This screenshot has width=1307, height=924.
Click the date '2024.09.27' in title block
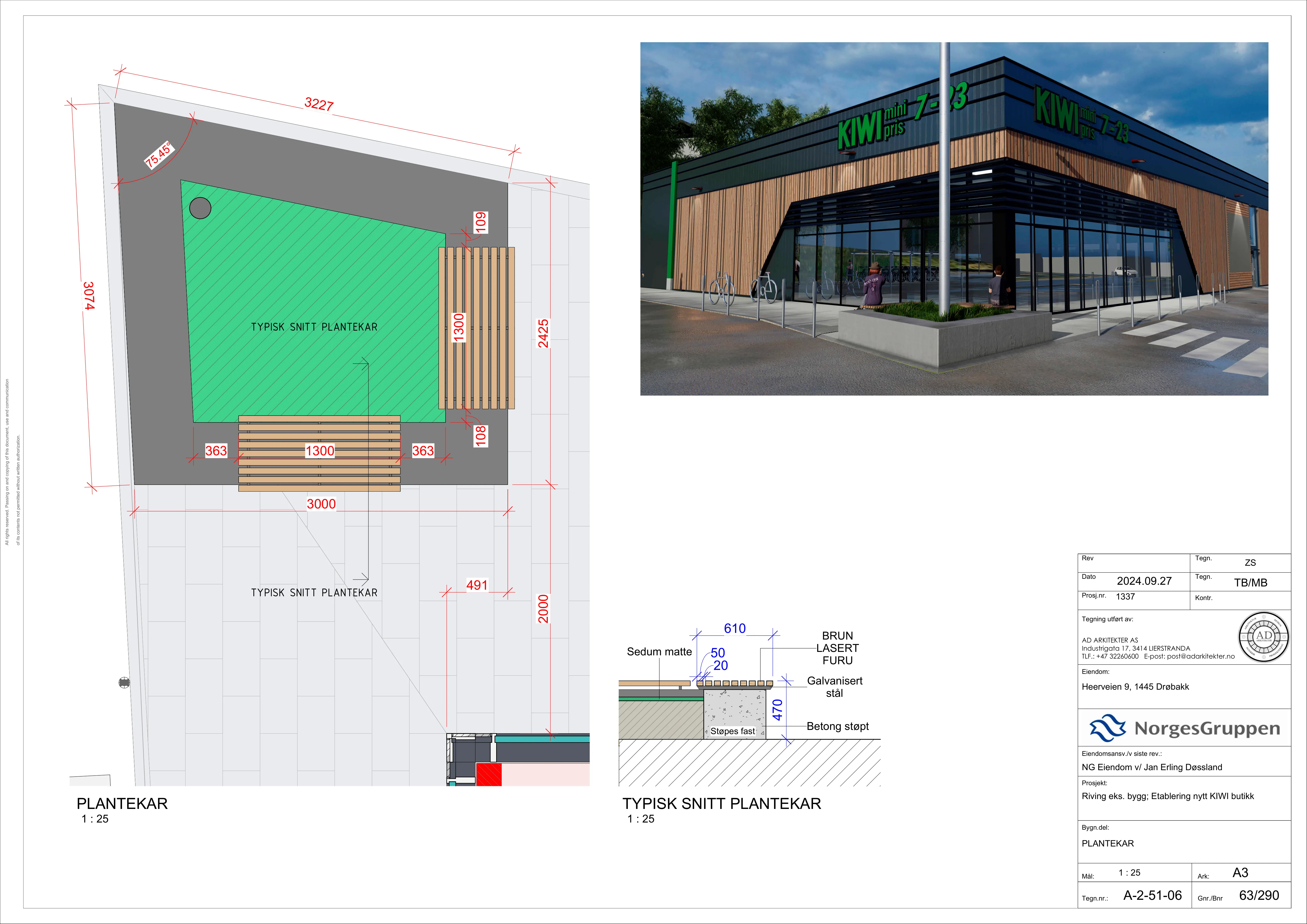pyautogui.click(x=1144, y=581)
